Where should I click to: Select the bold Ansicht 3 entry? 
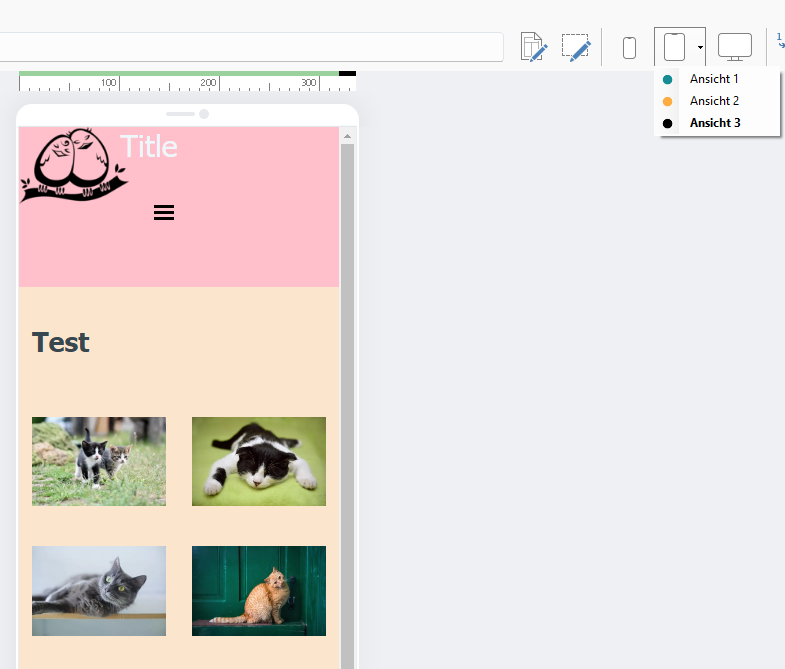[714, 123]
